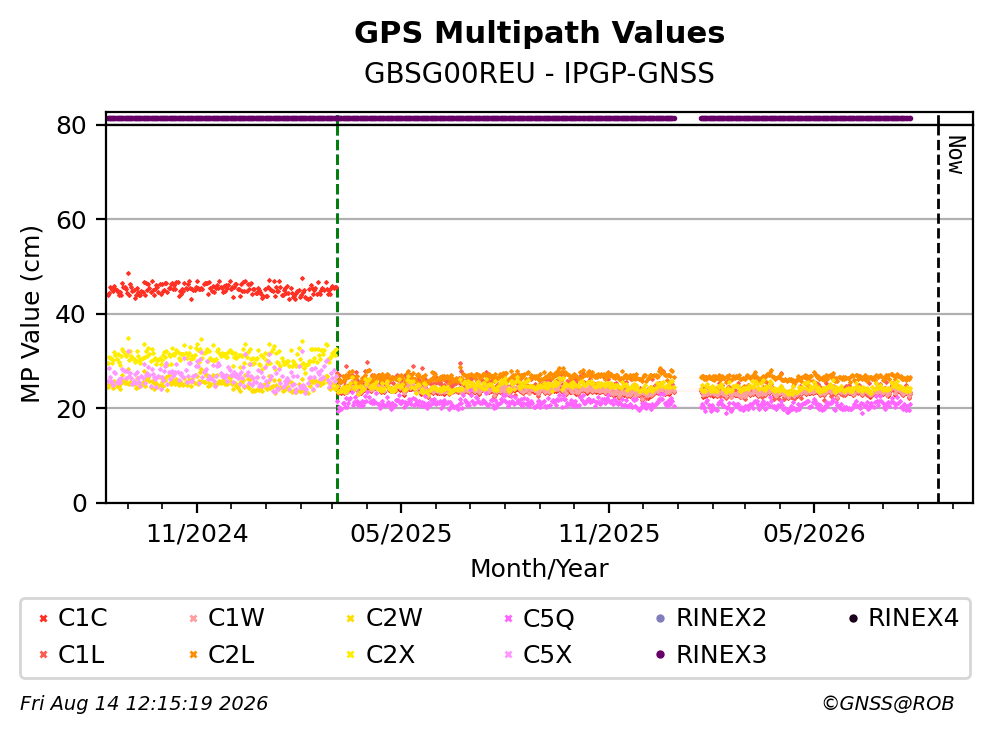
Task: Click the red C1C data cluster
Action: (222, 289)
